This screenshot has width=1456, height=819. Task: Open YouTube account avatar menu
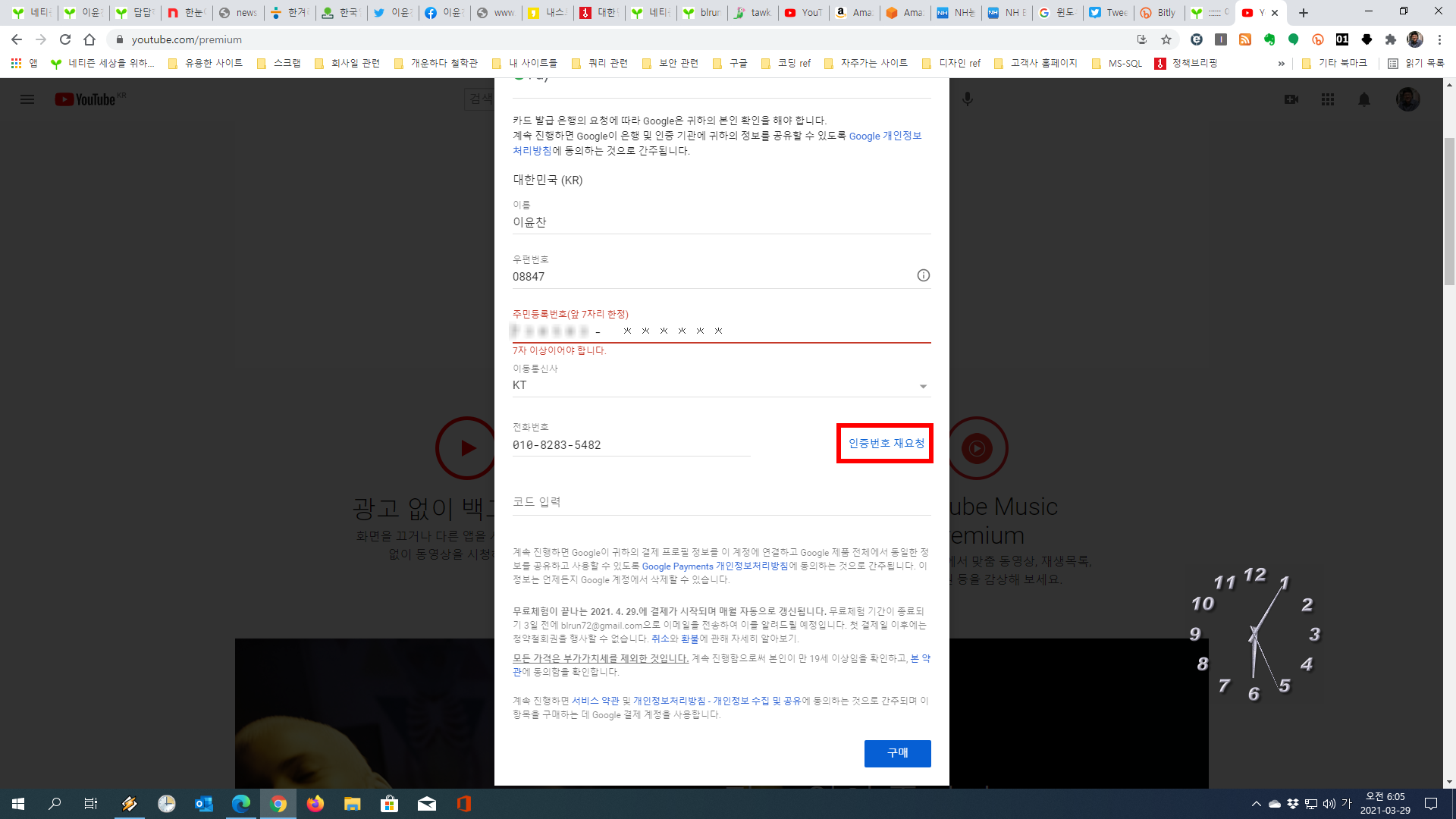[1408, 99]
